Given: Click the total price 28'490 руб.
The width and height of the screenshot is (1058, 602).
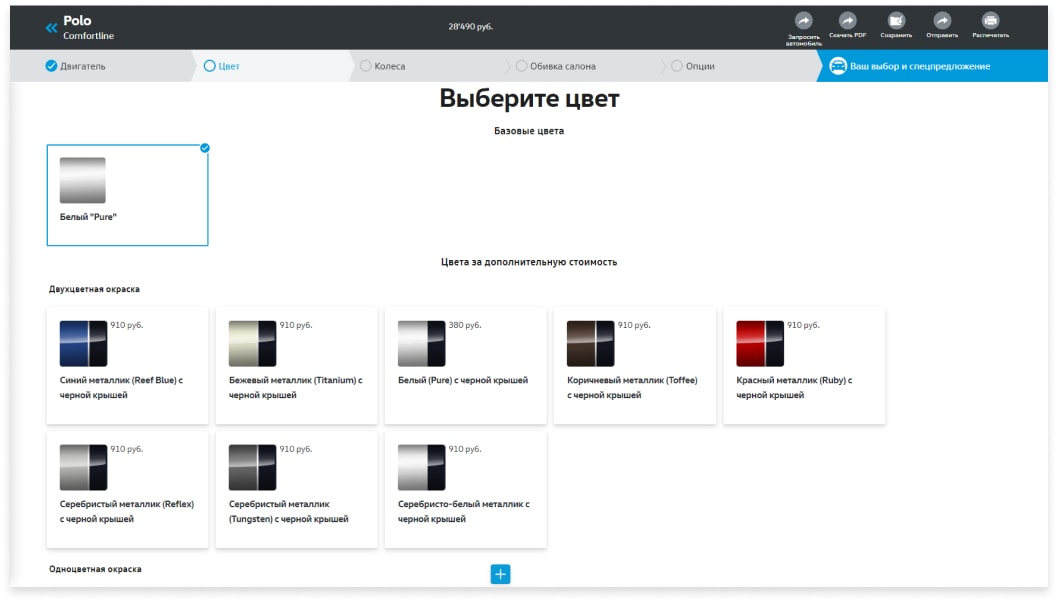Looking at the screenshot, I should (471, 27).
